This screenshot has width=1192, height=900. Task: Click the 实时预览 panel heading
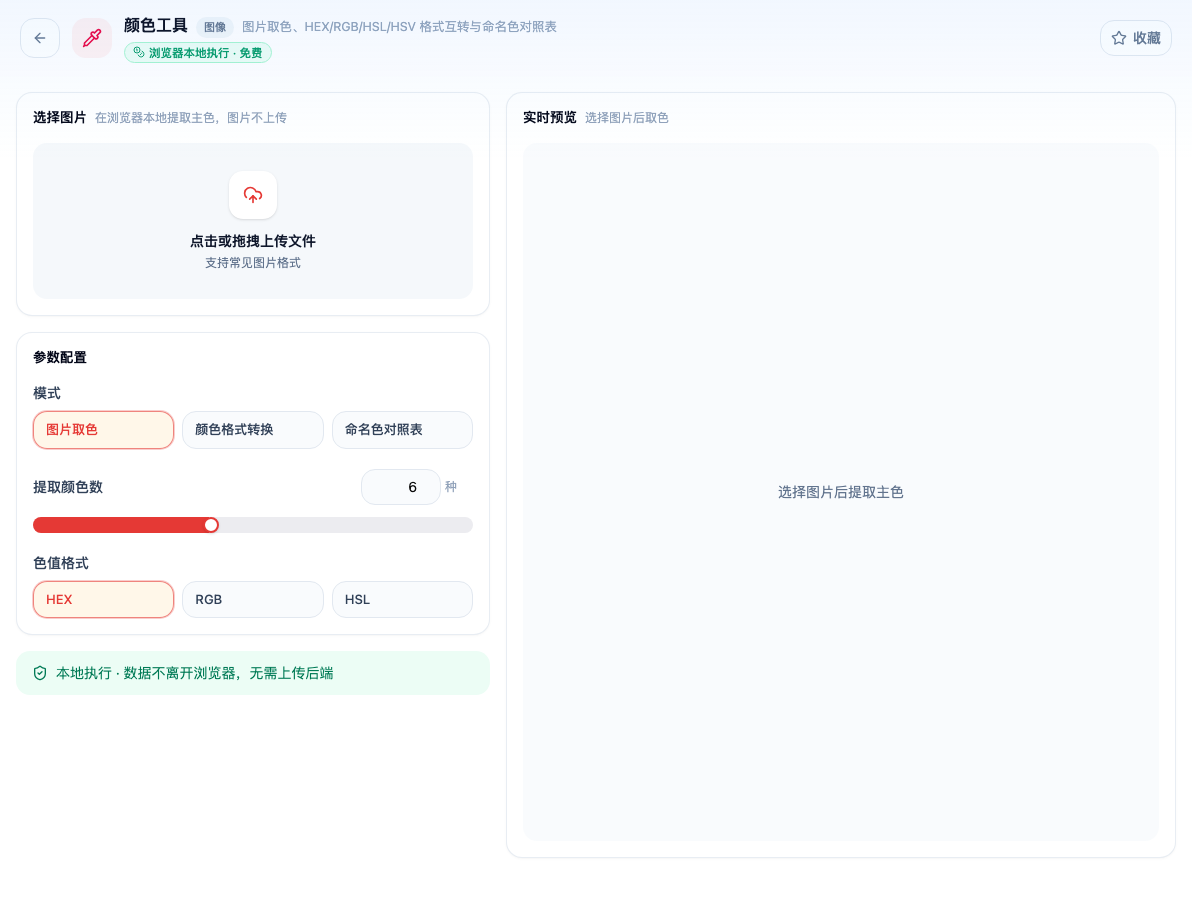click(550, 118)
